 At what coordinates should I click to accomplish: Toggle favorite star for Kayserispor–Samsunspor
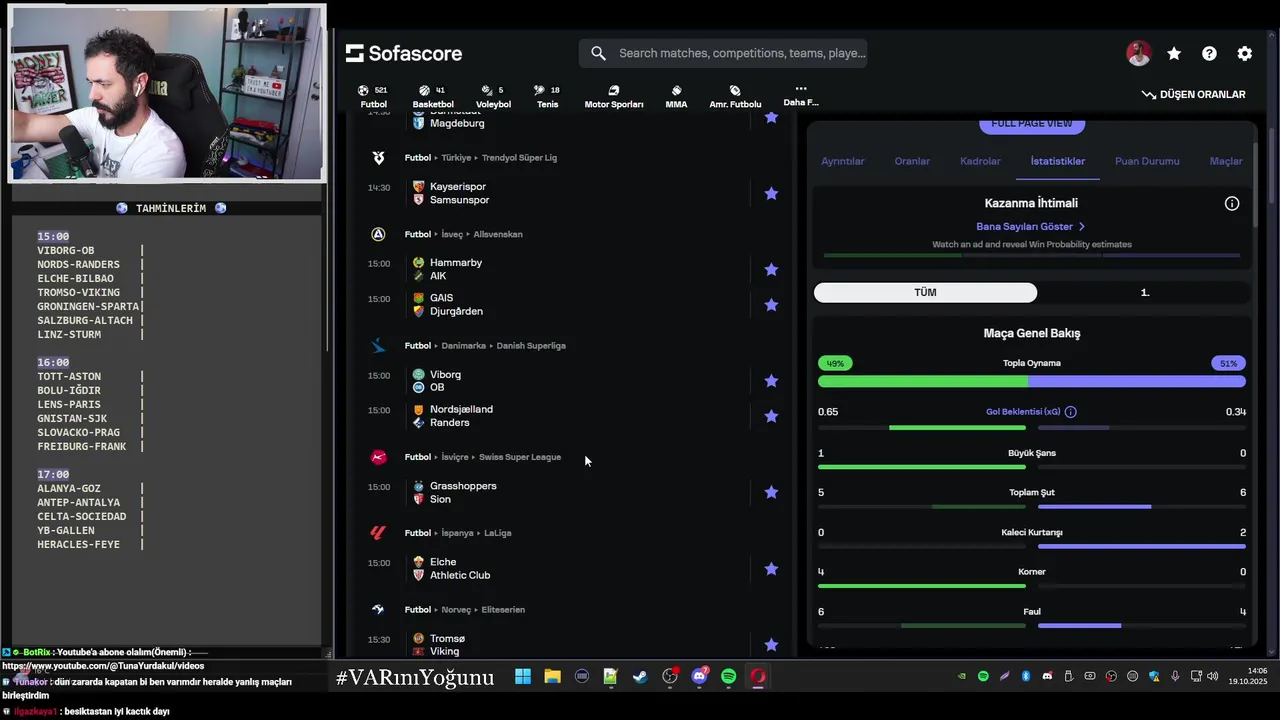point(771,193)
